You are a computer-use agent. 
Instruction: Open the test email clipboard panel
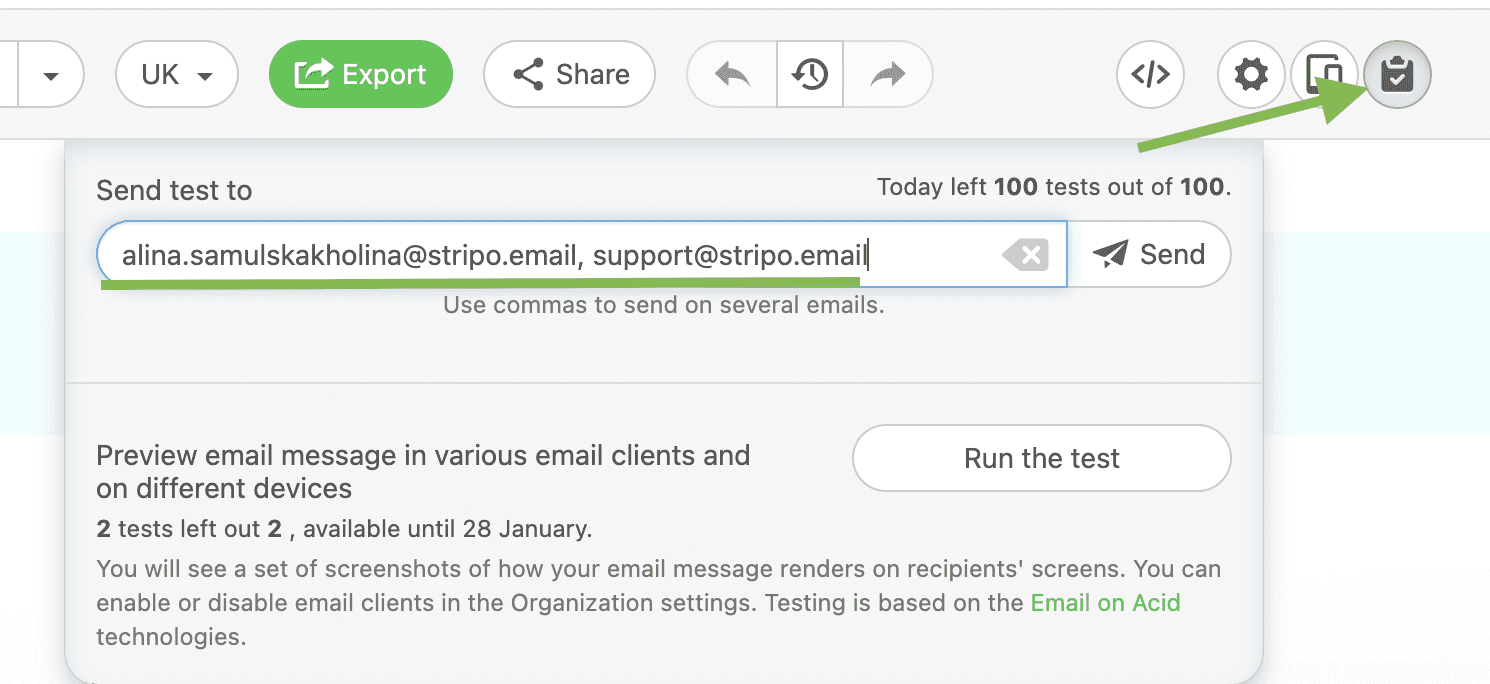(x=1397, y=74)
